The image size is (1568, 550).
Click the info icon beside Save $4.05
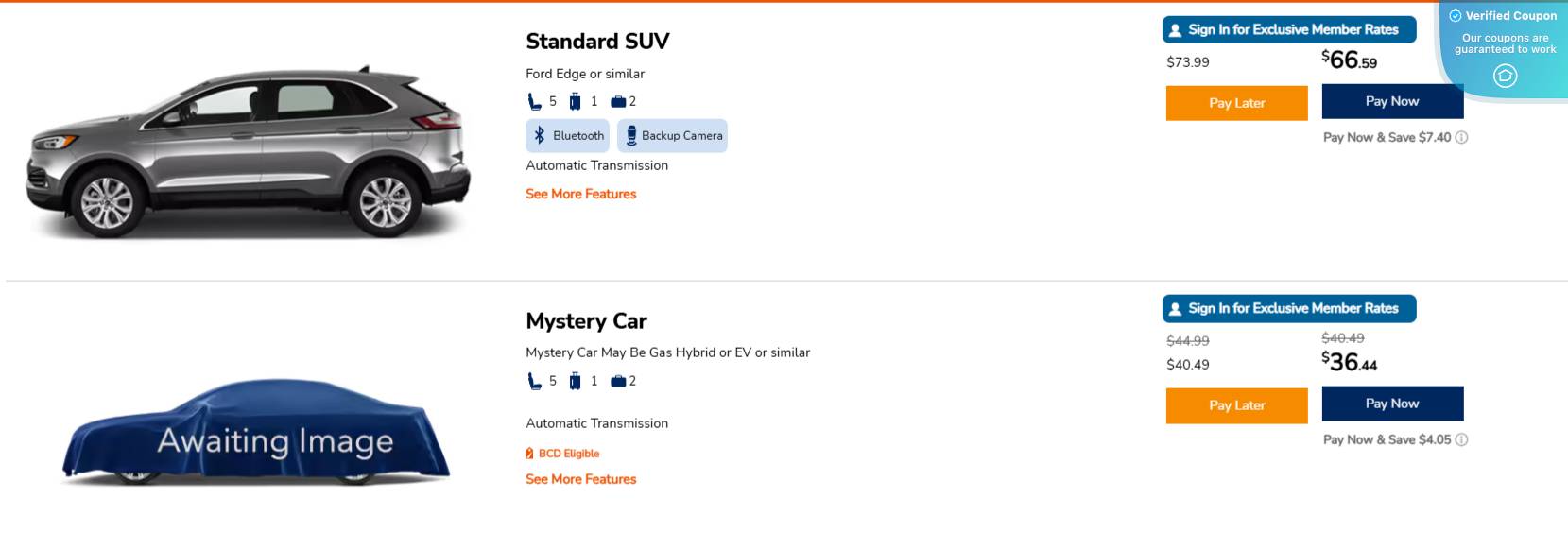(1461, 439)
